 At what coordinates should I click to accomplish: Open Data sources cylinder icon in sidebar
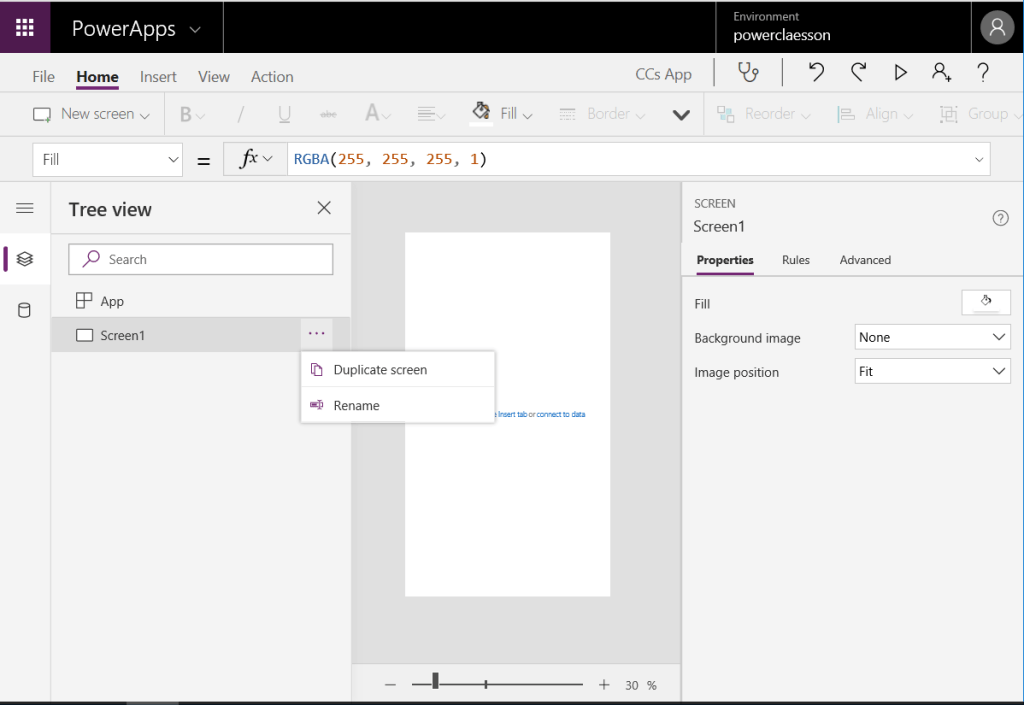click(25, 310)
